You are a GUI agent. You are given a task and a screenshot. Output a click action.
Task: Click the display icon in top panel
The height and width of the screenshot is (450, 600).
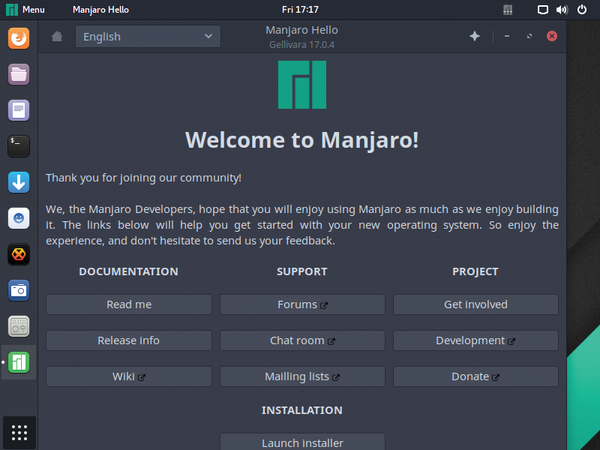(543, 10)
